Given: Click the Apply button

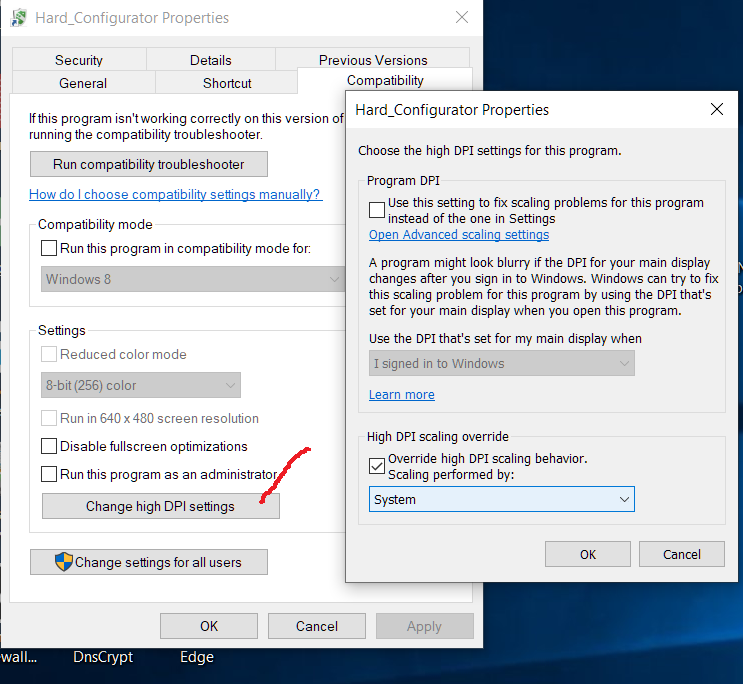Looking at the screenshot, I should [x=425, y=626].
